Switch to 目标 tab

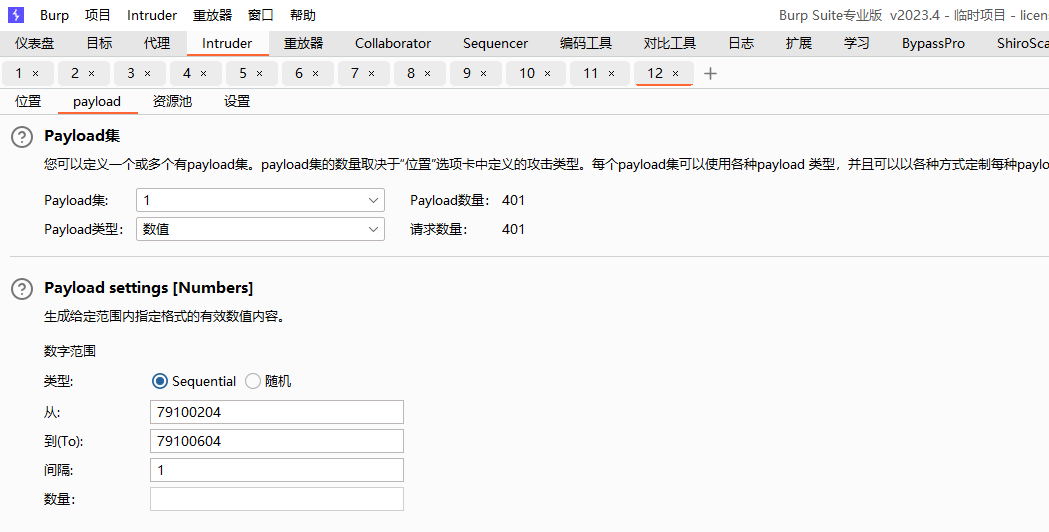(99, 43)
